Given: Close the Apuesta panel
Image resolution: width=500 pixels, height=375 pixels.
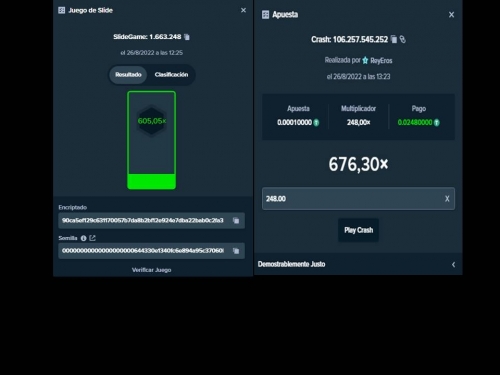Looking at the screenshot, I should point(451,15).
